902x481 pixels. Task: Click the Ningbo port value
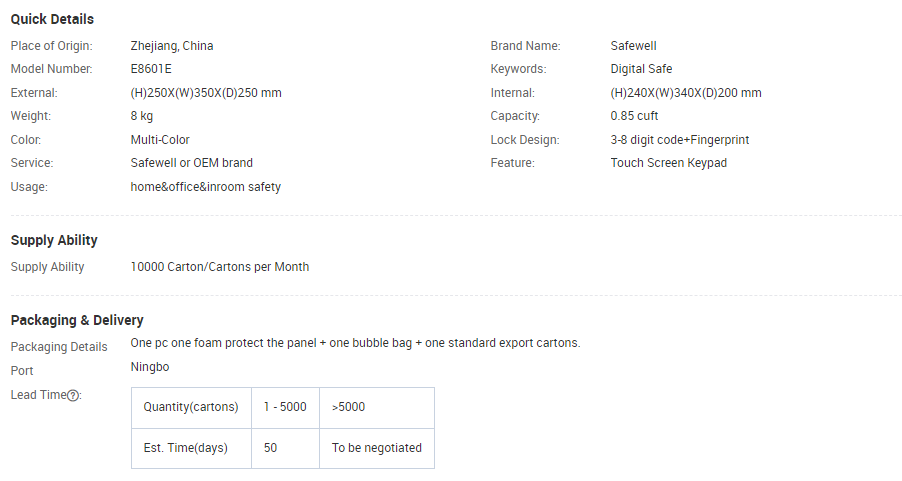pyautogui.click(x=150, y=367)
